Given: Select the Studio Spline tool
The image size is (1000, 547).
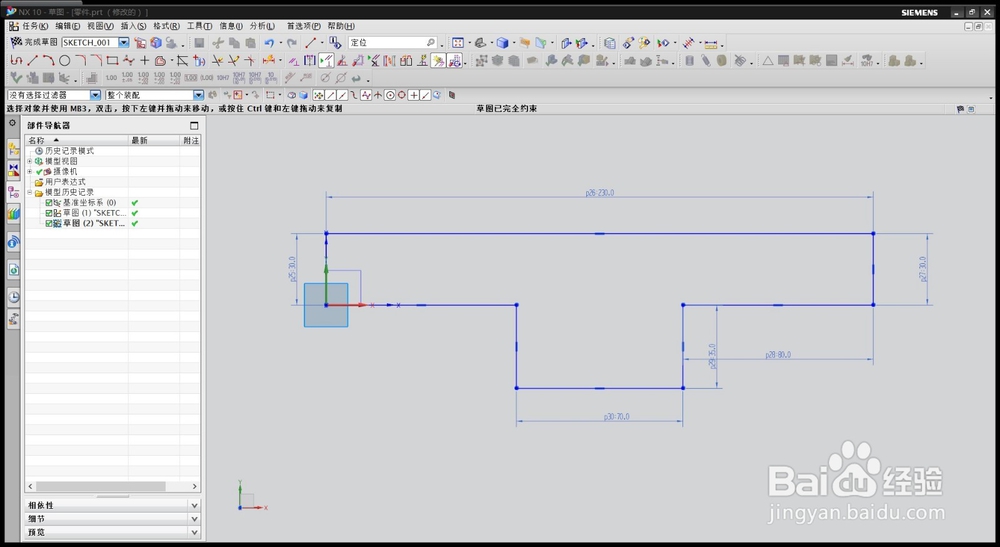Looking at the screenshot, I should click(x=129, y=61).
